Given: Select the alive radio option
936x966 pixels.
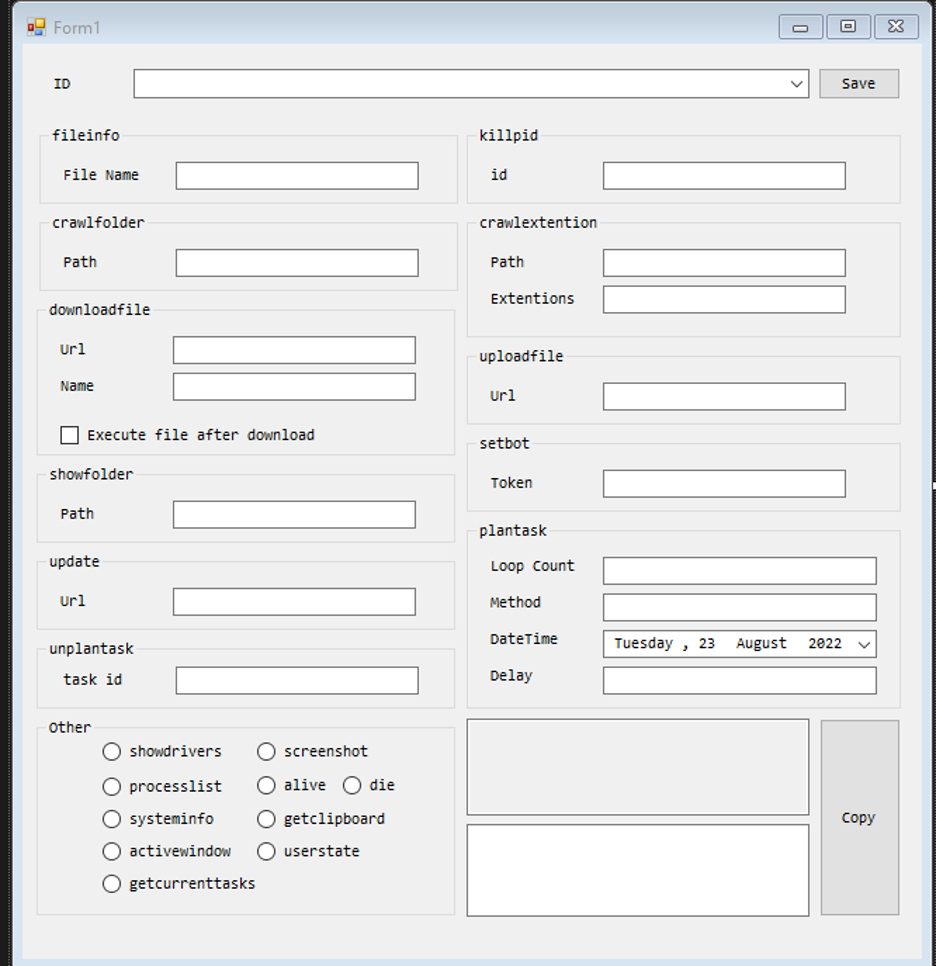Looking at the screenshot, I should 267,786.
